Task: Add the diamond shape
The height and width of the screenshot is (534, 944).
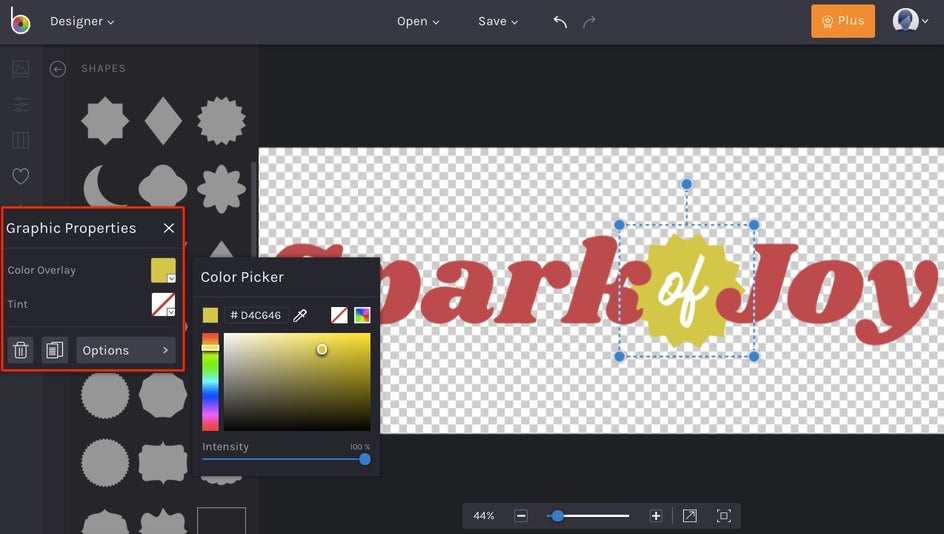Action: tap(163, 121)
